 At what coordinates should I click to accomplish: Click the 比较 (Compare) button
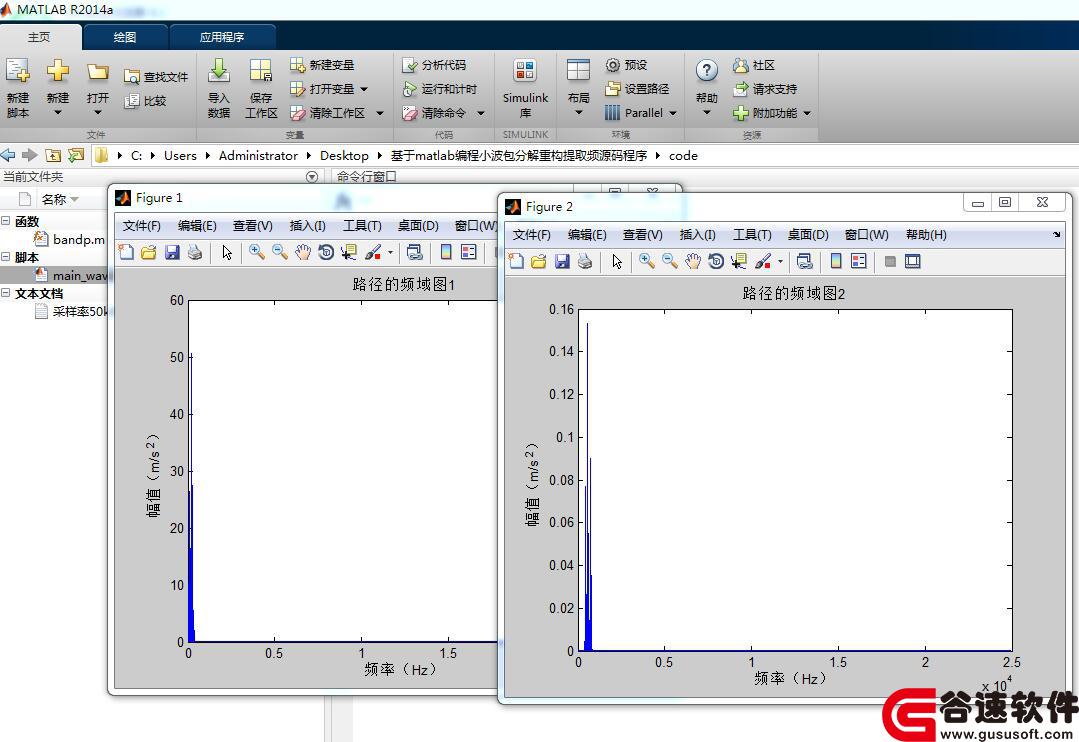(146, 101)
